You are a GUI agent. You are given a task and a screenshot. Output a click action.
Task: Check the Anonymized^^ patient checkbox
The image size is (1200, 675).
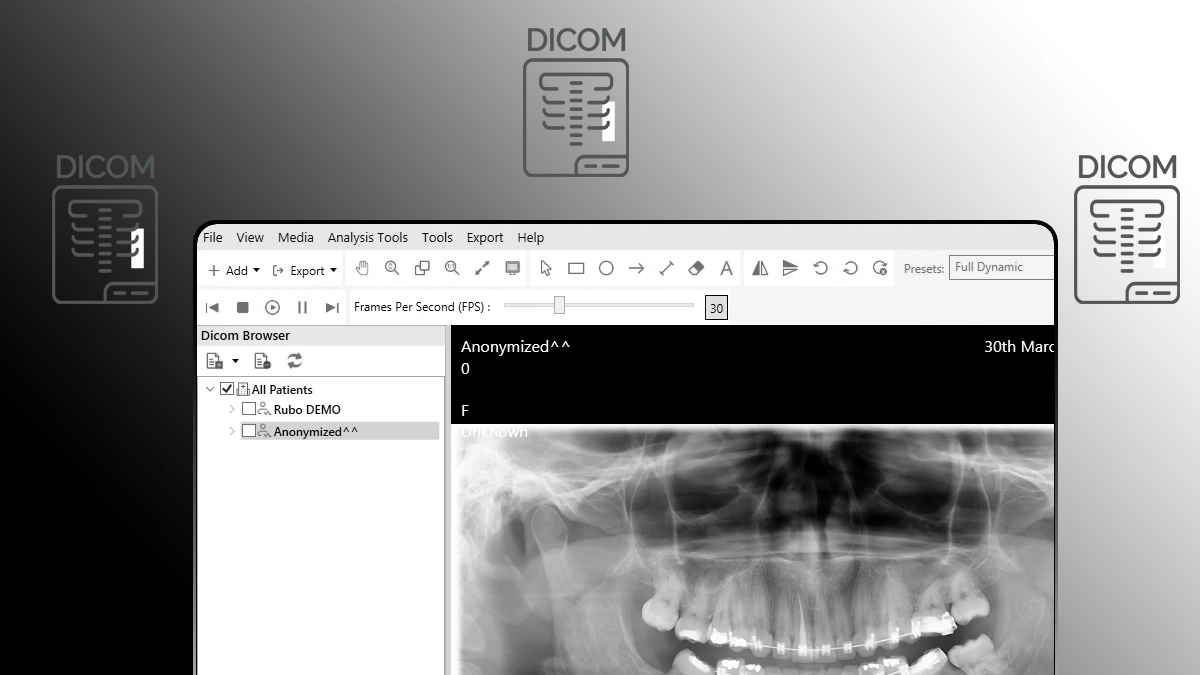click(249, 431)
